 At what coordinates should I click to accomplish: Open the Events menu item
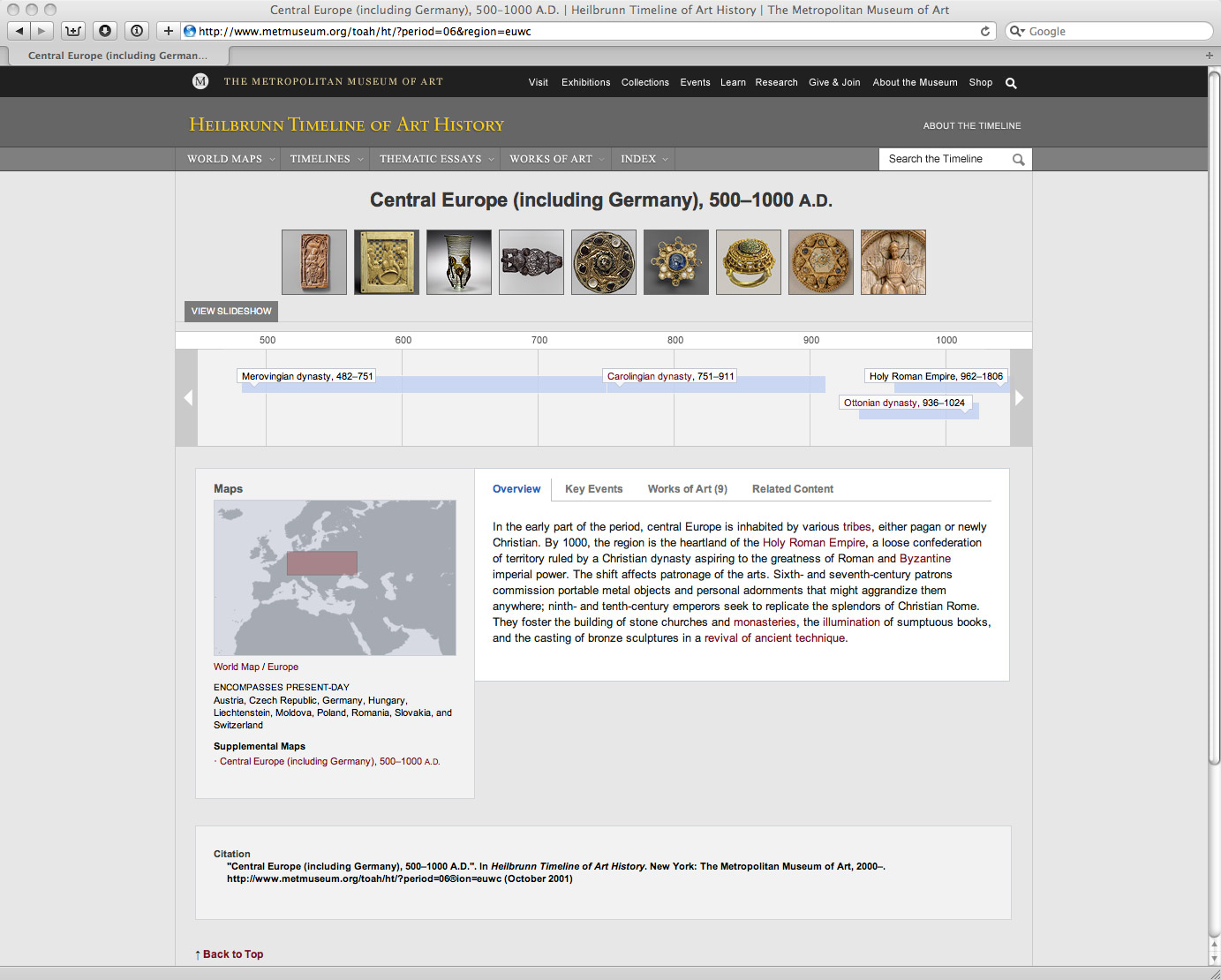coord(695,82)
